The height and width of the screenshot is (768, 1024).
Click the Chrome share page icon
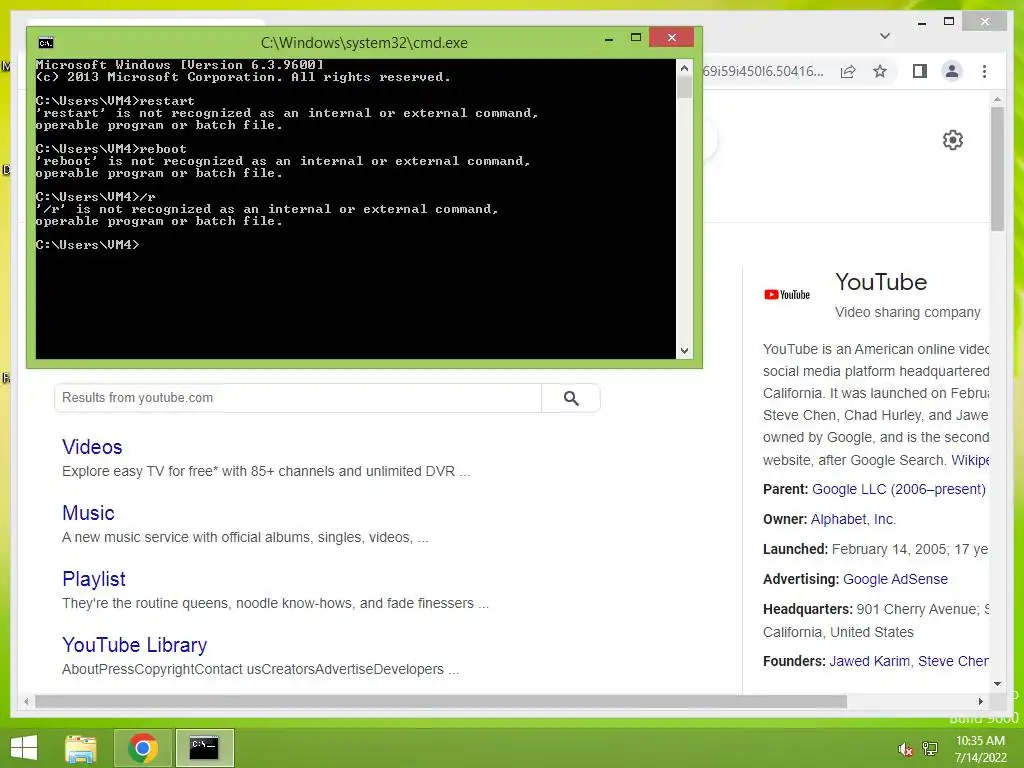coord(848,71)
